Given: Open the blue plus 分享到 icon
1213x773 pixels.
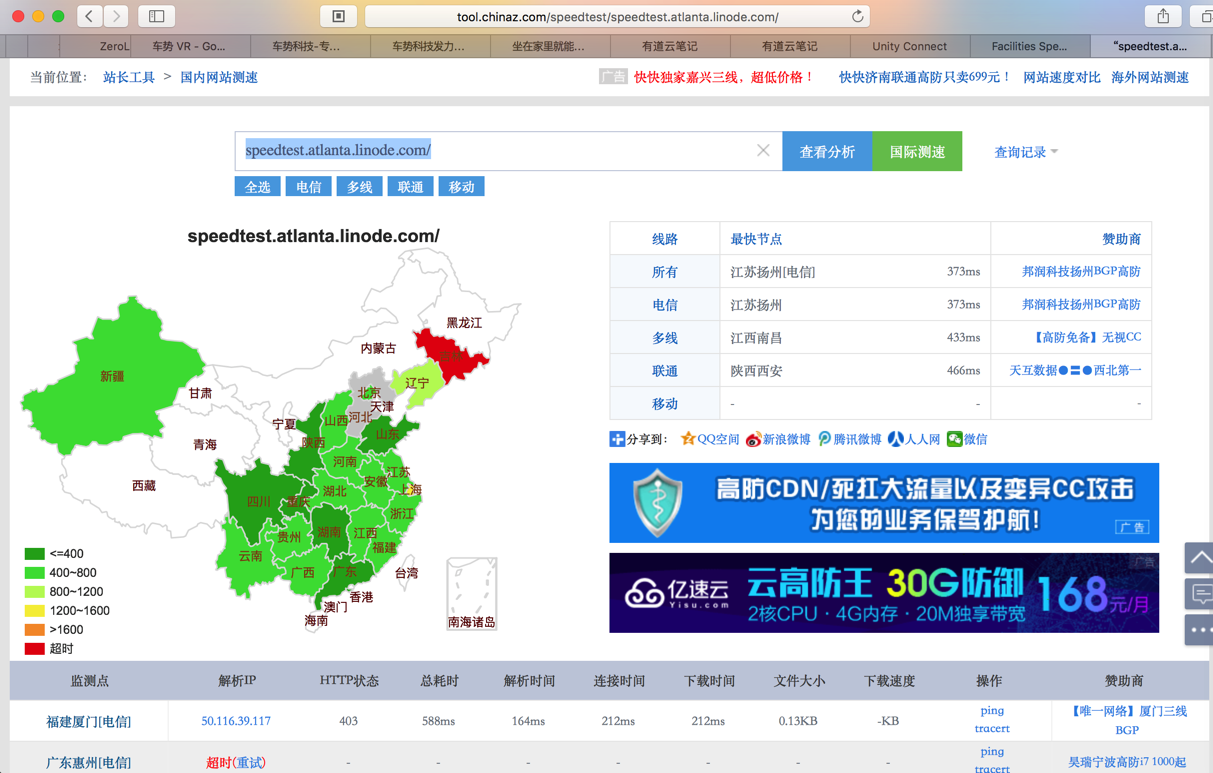Looking at the screenshot, I should (617, 439).
